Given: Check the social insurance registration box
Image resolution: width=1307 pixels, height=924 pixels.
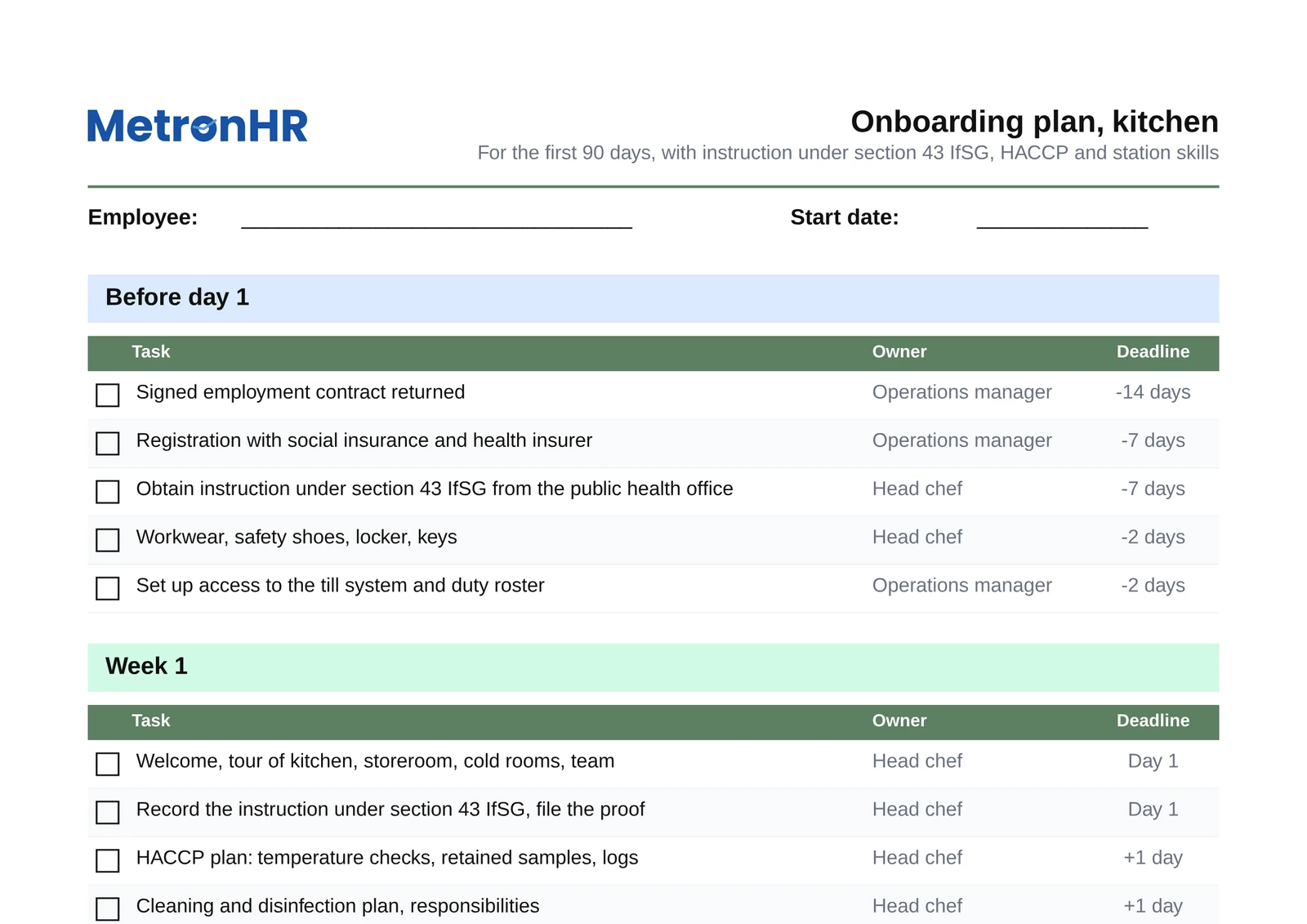Looking at the screenshot, I should click(108, 444).
